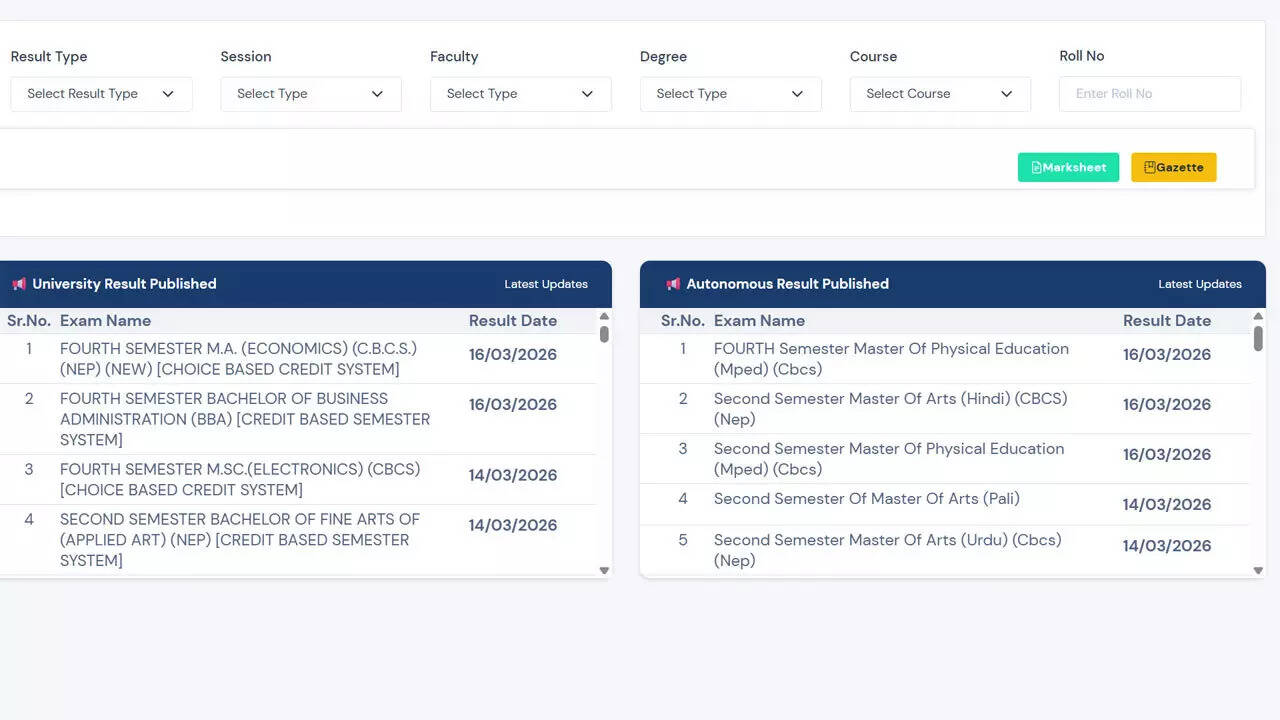Open the Select Result Type dropdown
This screenshot has width=1280, height=720.
[101, 94]
